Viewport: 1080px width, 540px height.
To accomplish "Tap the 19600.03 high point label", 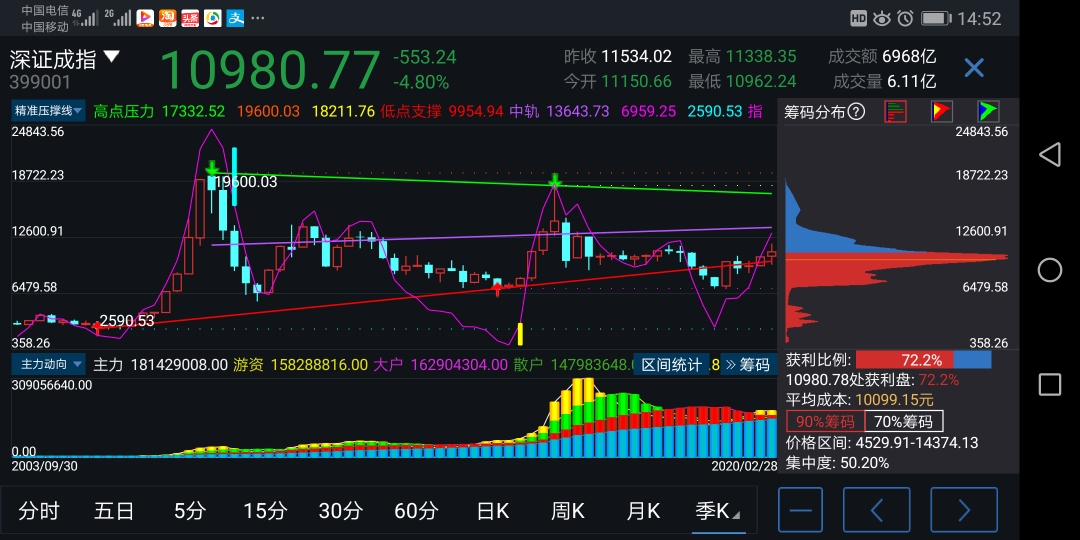I will tap(245, 182).
